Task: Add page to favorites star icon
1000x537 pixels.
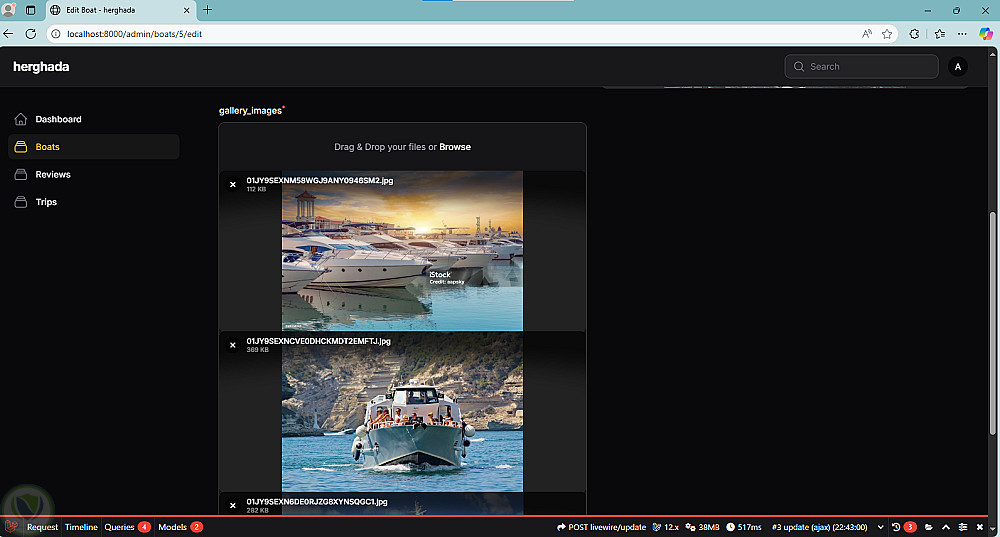Action: click(887, 34)
